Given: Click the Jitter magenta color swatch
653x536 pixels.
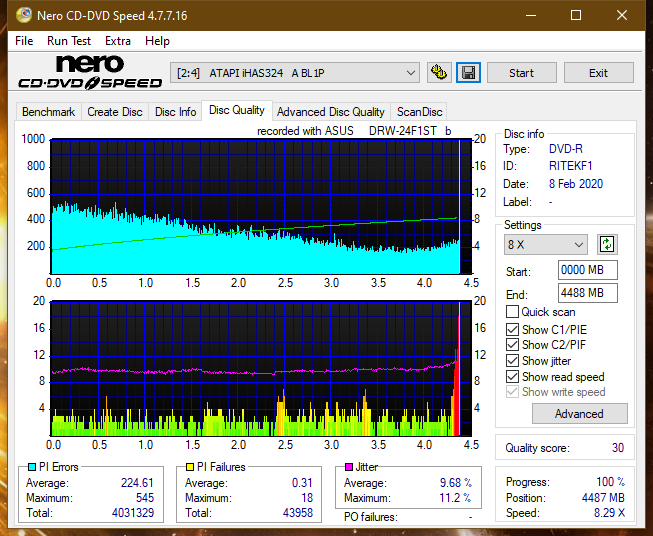Looking at the screenshot, I should pyautogui.click(x=349, y=467).
